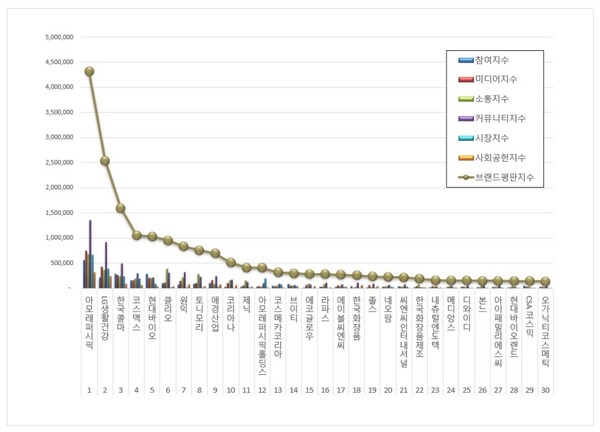Click the top data point for 아모레퍼시픽
Screen dimensions: 600x432
[90, 72]
